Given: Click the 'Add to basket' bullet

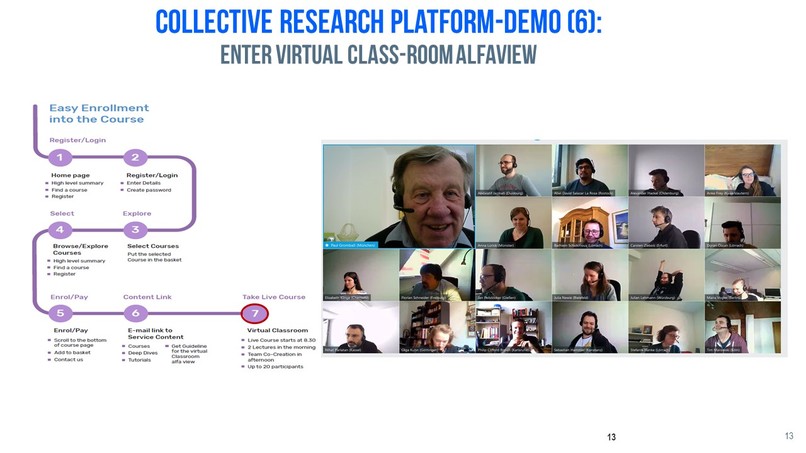Looking at the screenshot, I should tap(72, 353).
